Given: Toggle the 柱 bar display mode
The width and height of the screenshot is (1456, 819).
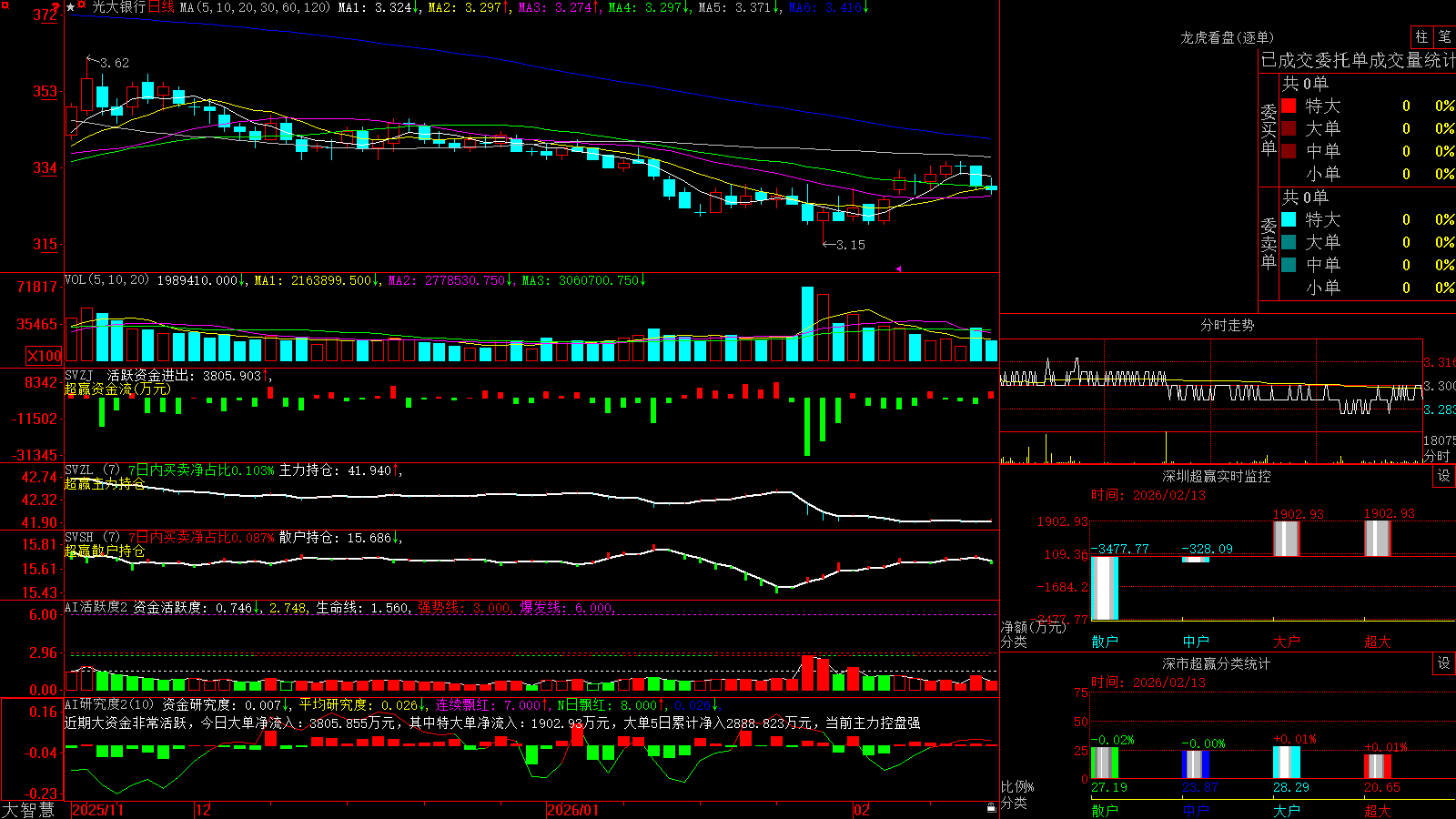Looking at the screenshot, I should tap(1421, 37).
